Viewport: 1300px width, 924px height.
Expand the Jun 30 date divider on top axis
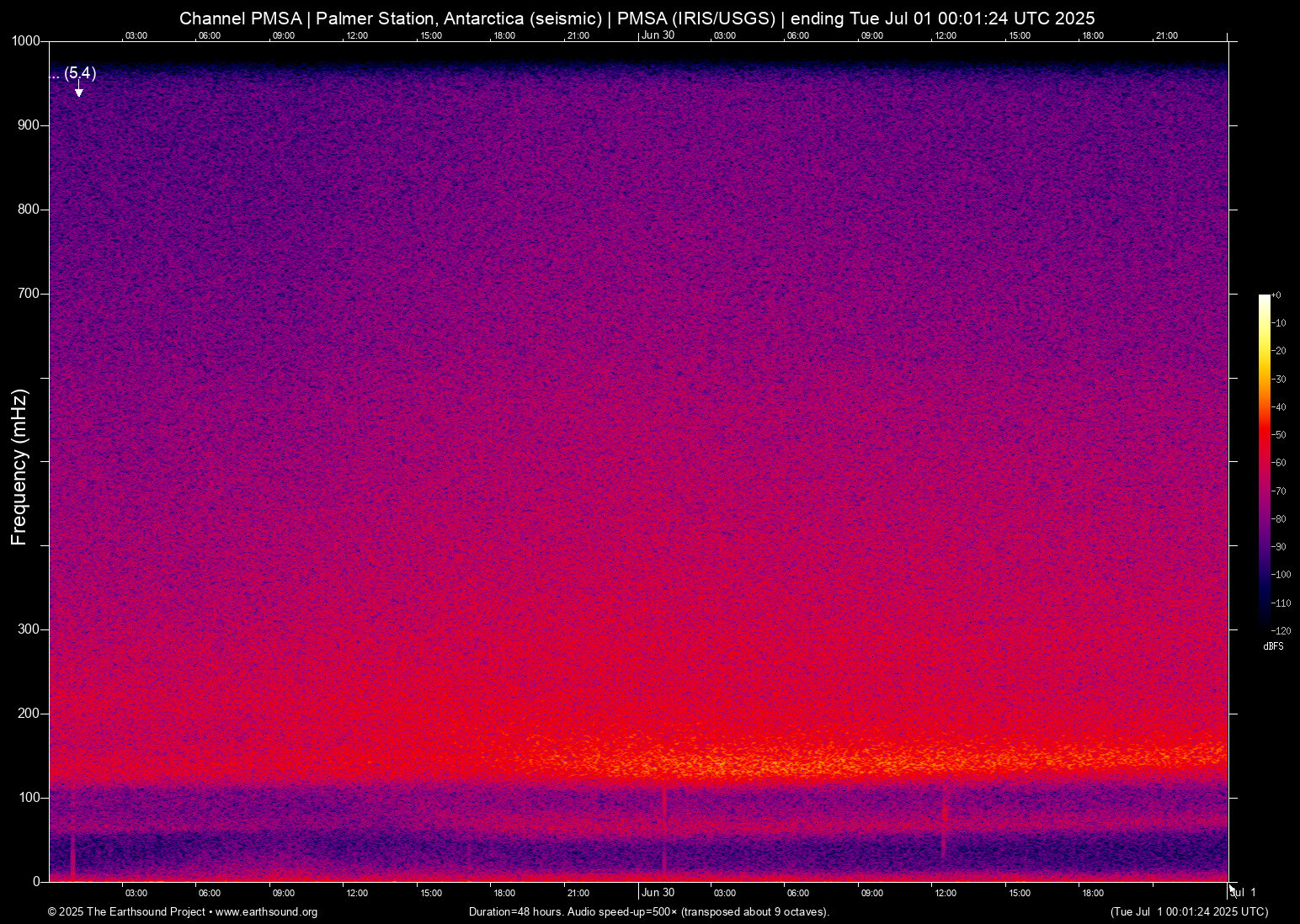[x=657, y=35]
